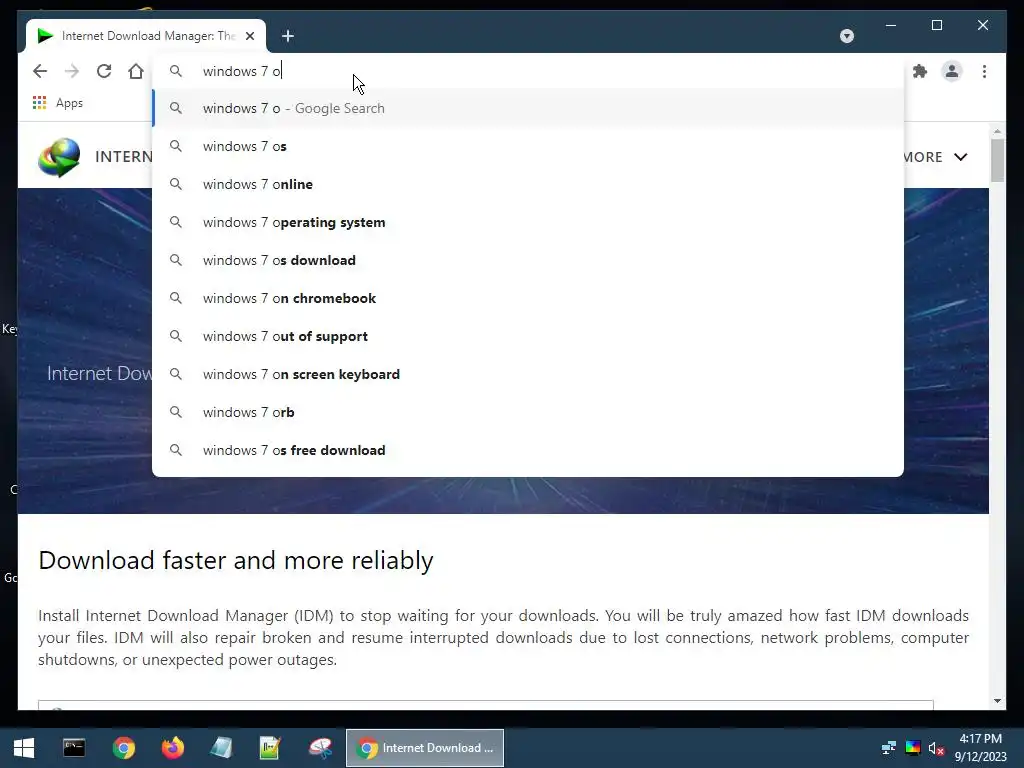The width and height of the screenshot is (1024, 768).
Task: Click the 'Download faster and more reliably' heading
Action: [236, 560]
